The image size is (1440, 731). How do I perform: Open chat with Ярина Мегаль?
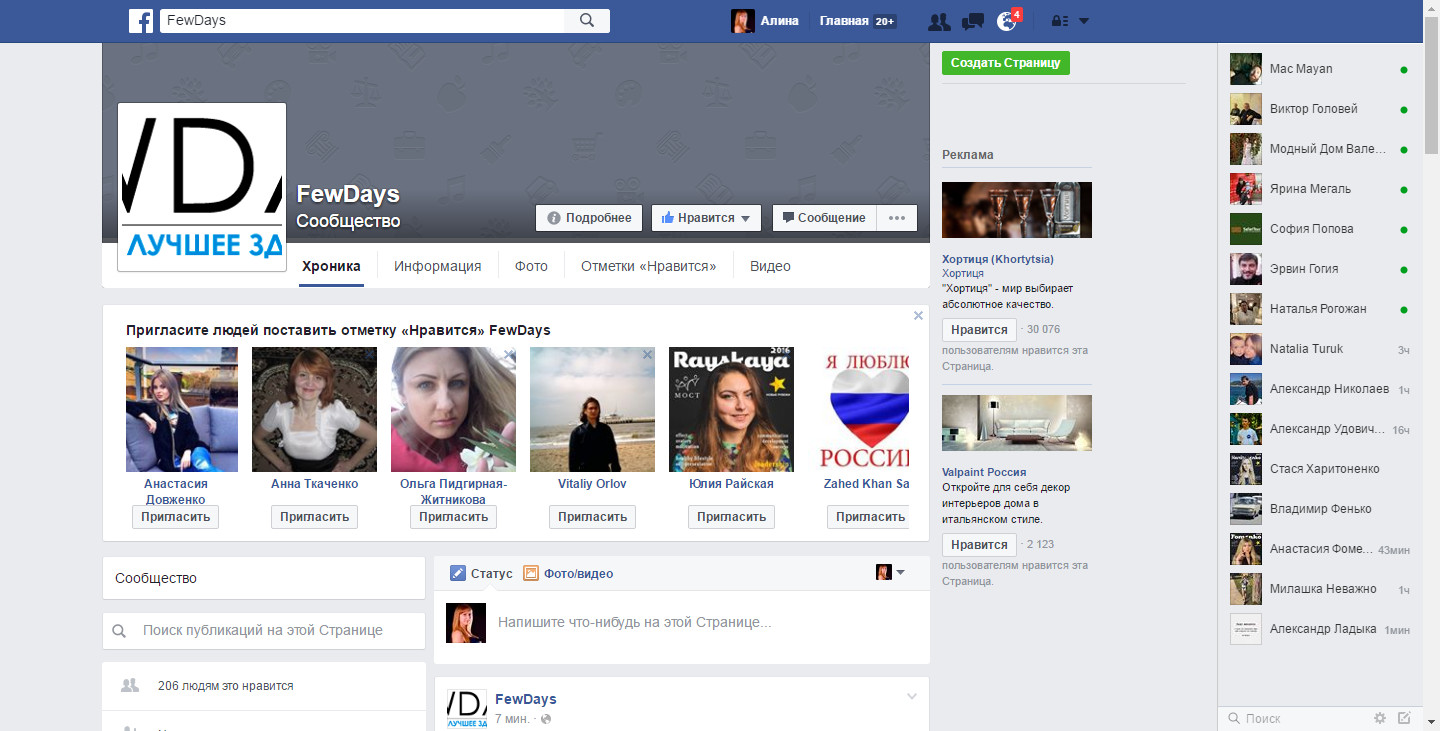click(x=1320, y=189)
